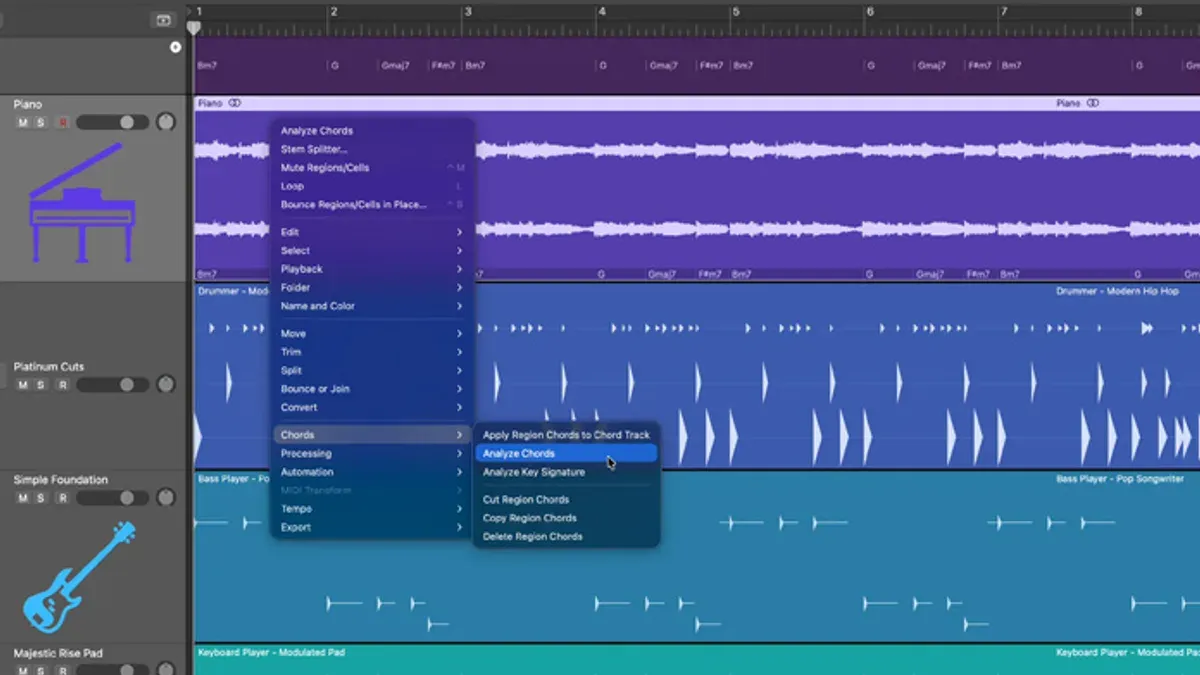Open the Export submenu
The image size is (1200, 675).
pos(372,528)
